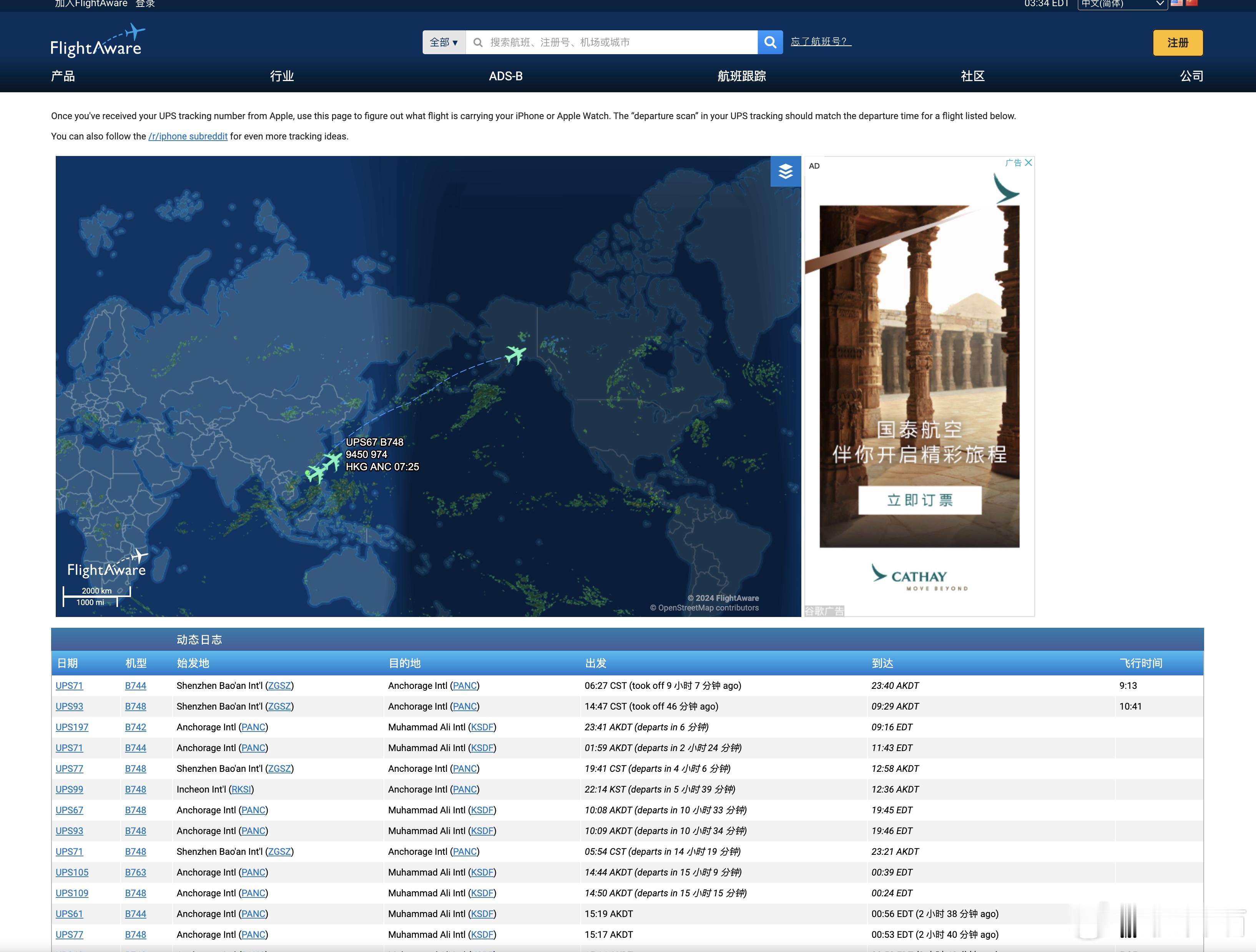Click B763 aircraft type link
This screenshot has width=1256, height=952.
tap(136, 872)
